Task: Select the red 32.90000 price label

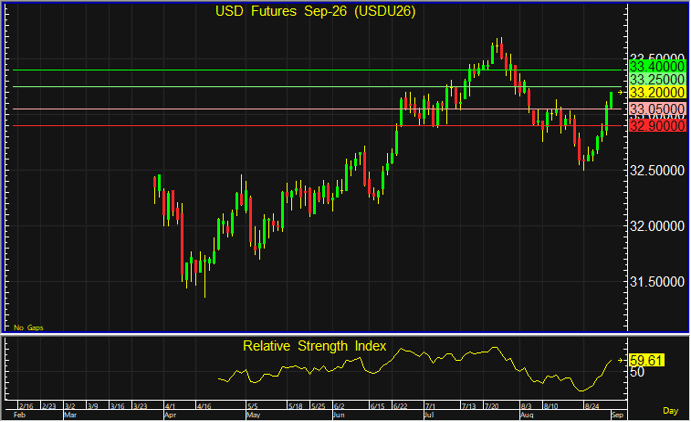Action: pos(657,126)
